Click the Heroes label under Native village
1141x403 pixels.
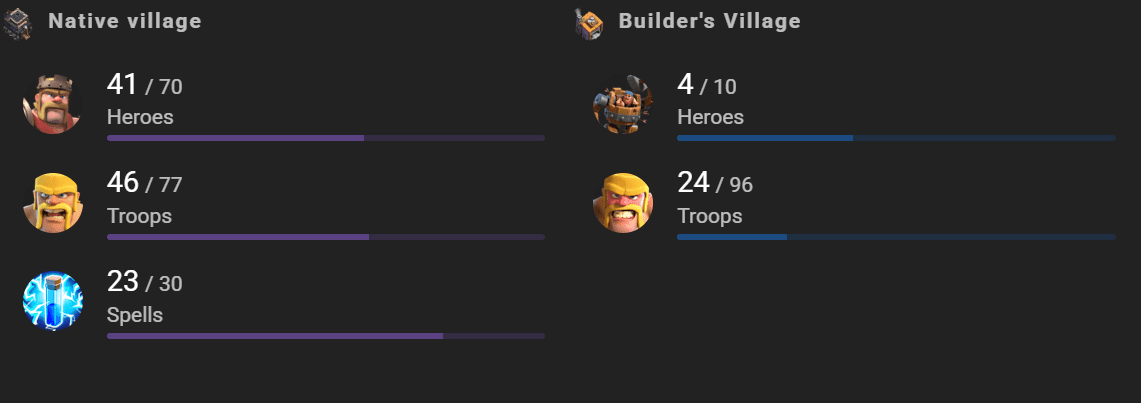(140, 117)
